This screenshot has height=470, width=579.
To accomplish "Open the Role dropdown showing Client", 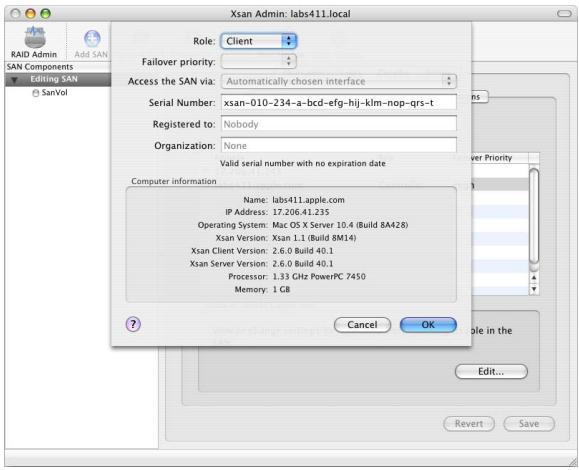I will coord(258,41).
